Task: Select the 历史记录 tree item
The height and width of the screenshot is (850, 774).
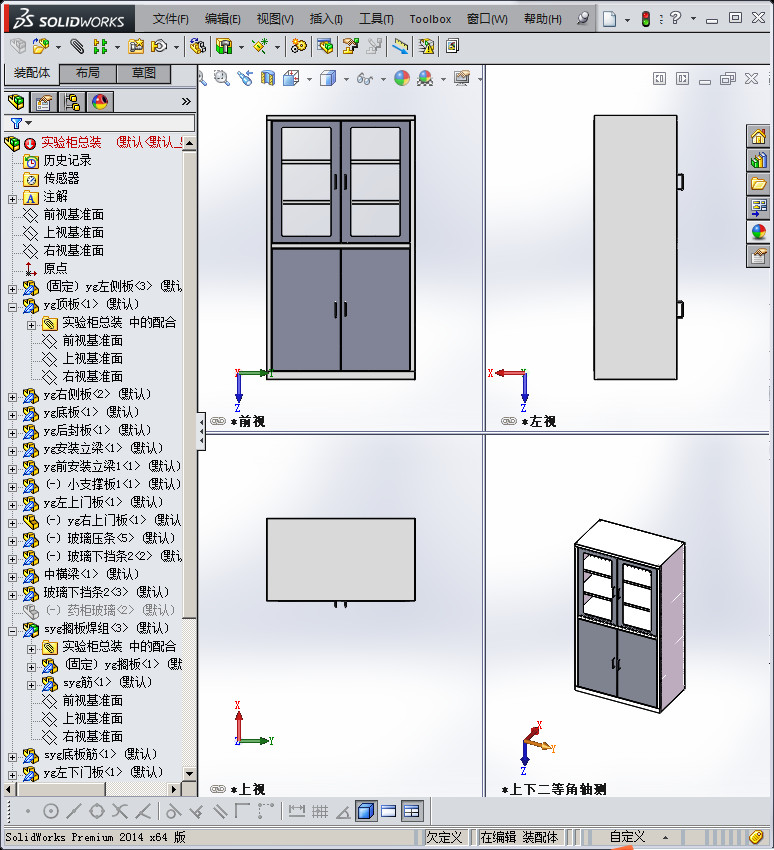Action: (x=67, y=160)
